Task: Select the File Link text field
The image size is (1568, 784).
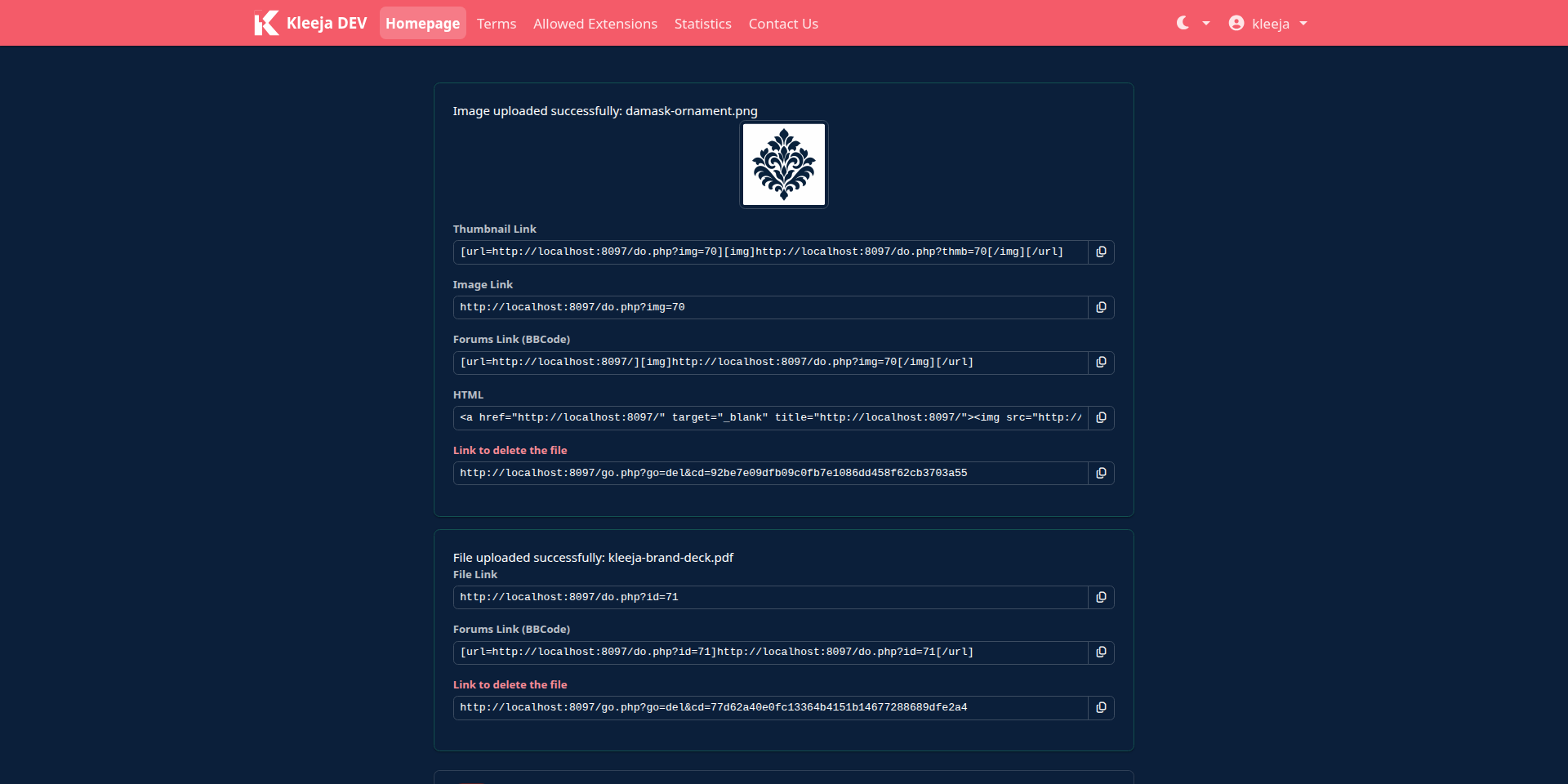Action: coord(770,598)
